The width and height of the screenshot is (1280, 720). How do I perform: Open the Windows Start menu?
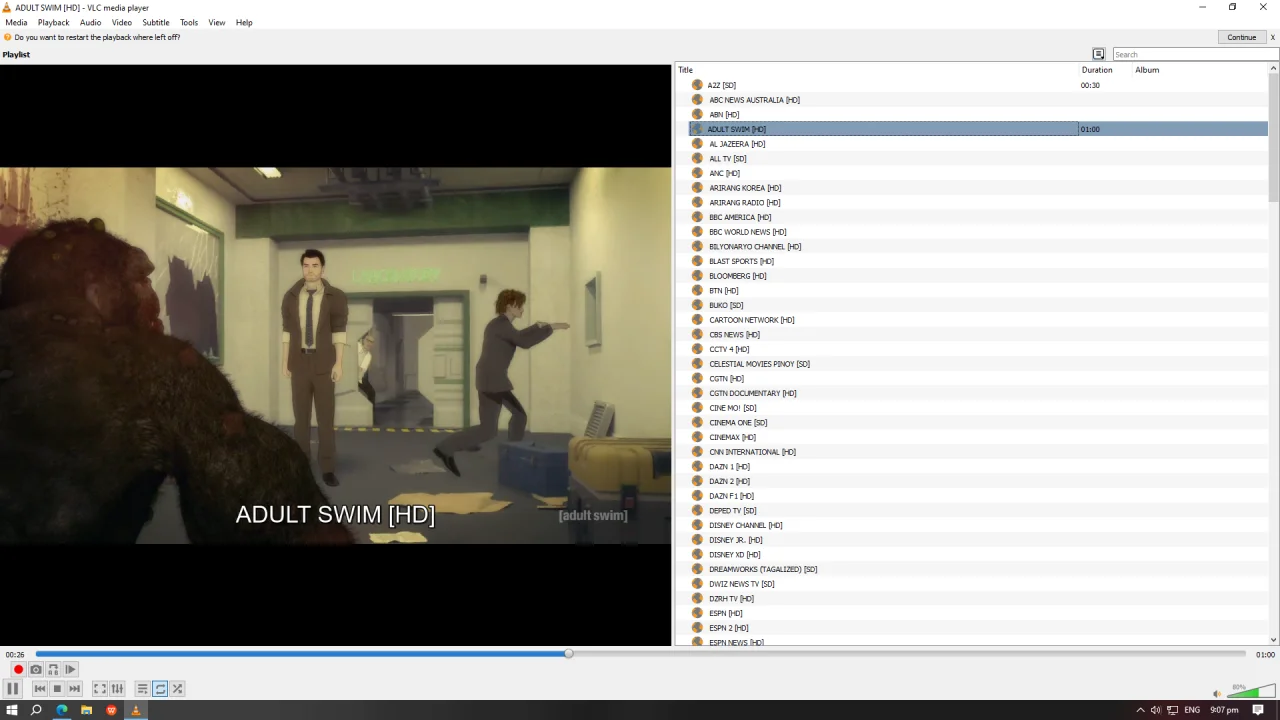click(12, 710)
